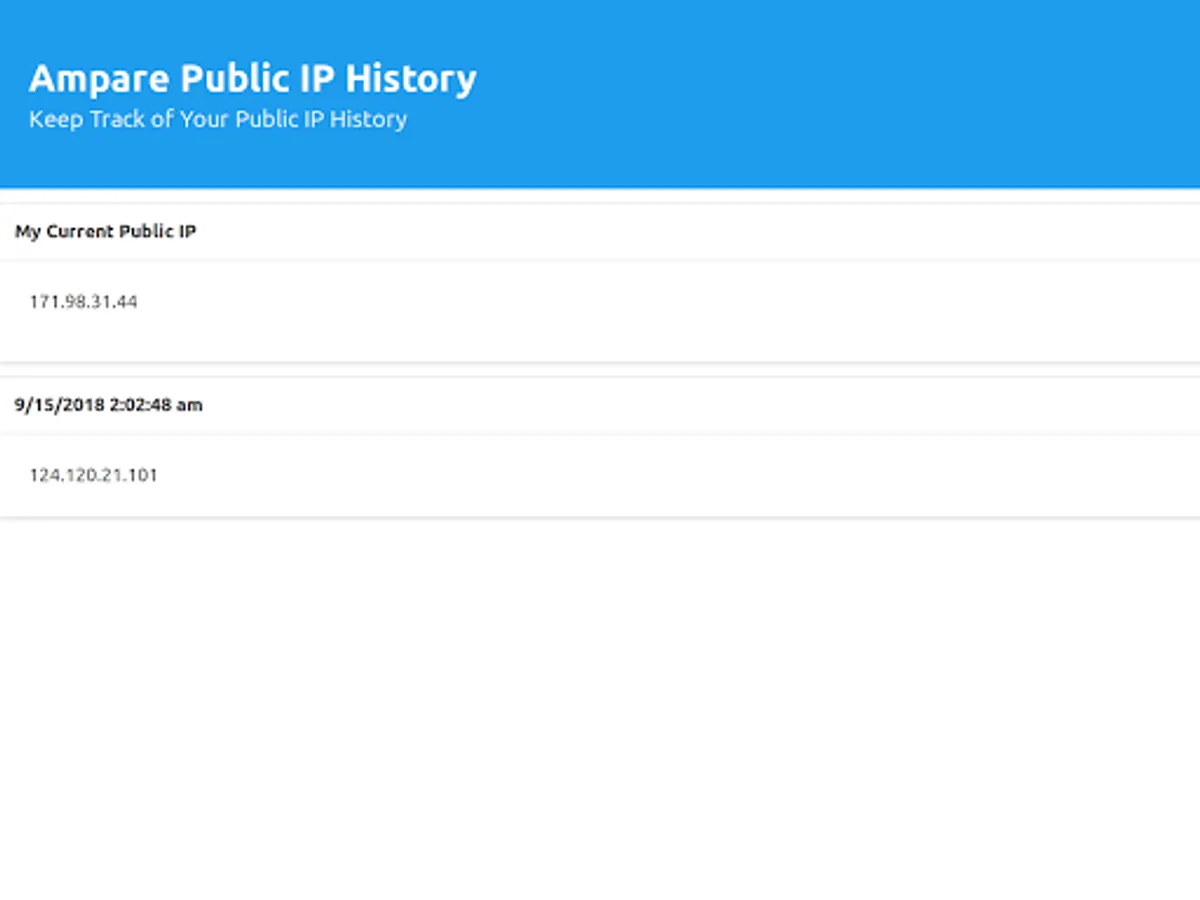Image resolution: width=1200 pixels, height=900 pixels.
Task: Select the My Current Public IP heading
Action: point(105,232)
